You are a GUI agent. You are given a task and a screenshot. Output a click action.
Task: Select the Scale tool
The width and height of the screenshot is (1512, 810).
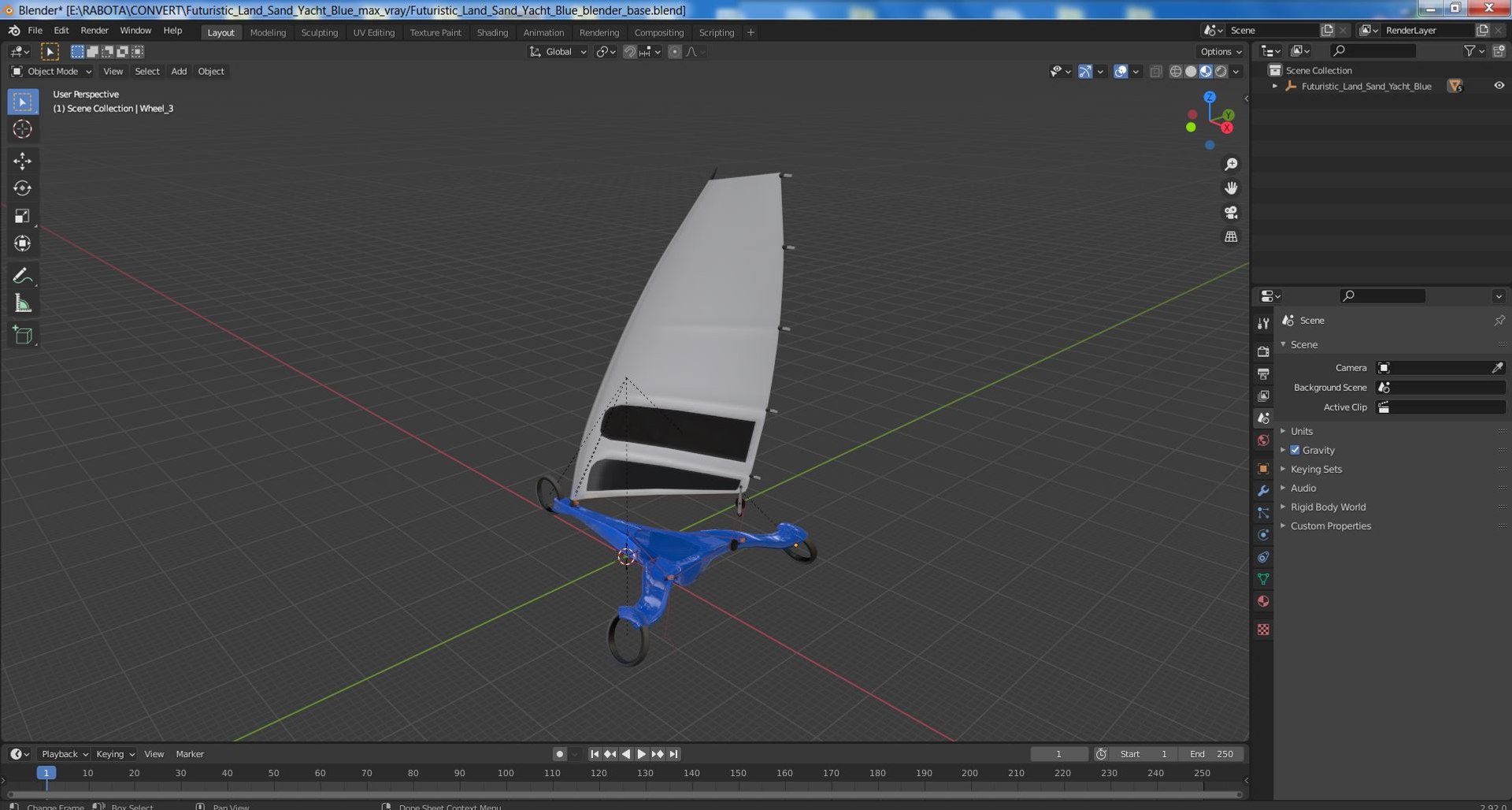point(23,216)
